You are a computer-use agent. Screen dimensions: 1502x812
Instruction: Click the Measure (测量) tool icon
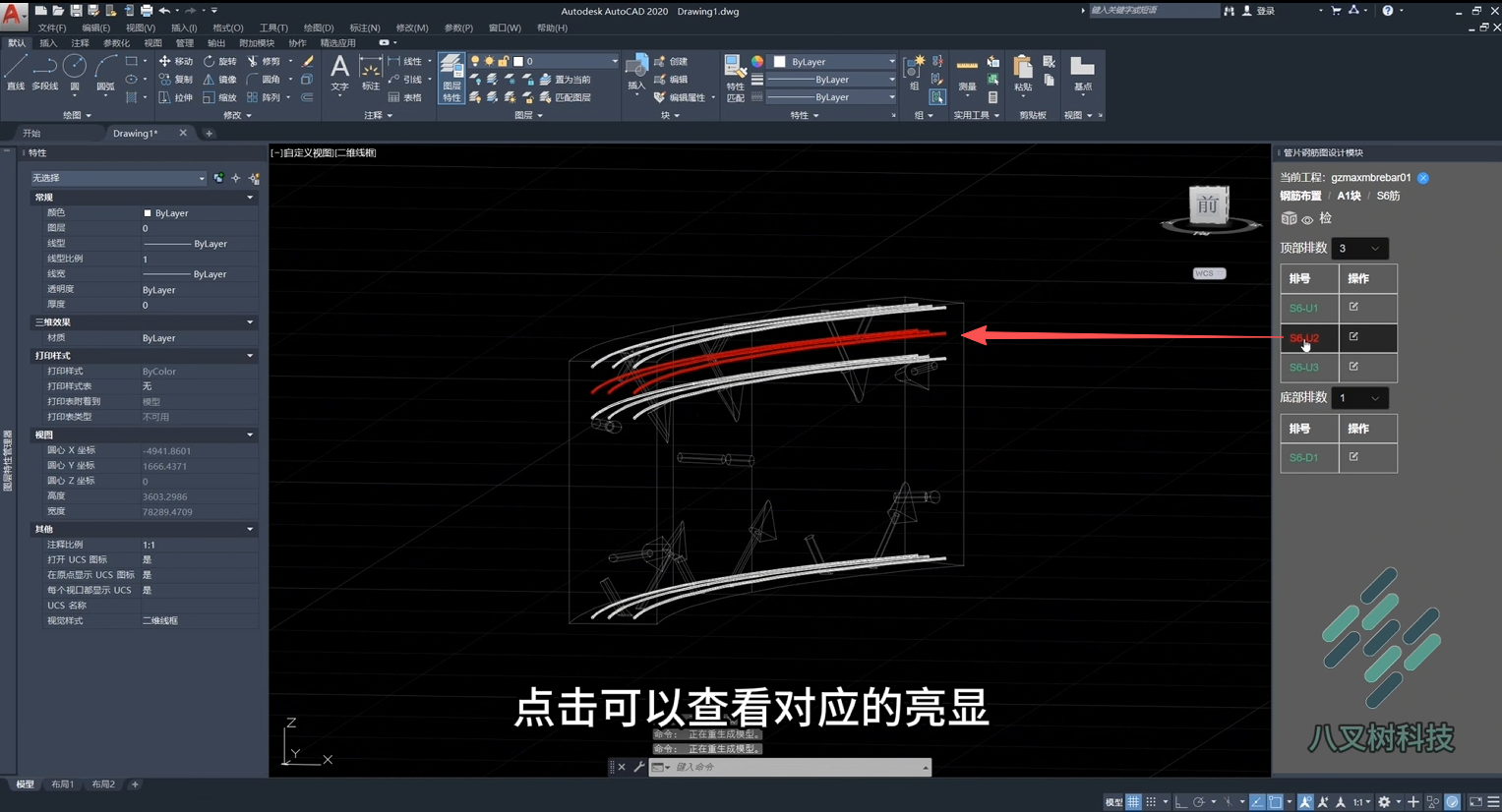pyautogui.click(x=967, y=74)
